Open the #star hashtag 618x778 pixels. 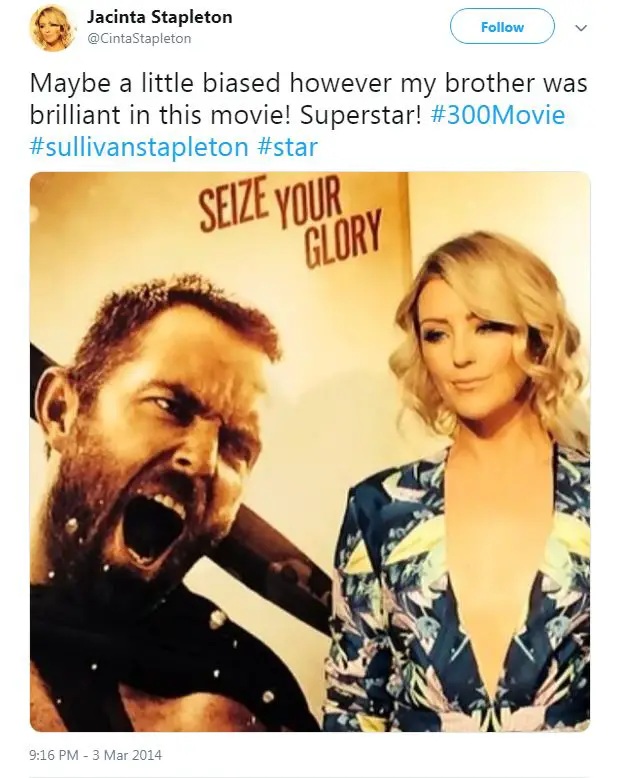(x=288, y=147)
